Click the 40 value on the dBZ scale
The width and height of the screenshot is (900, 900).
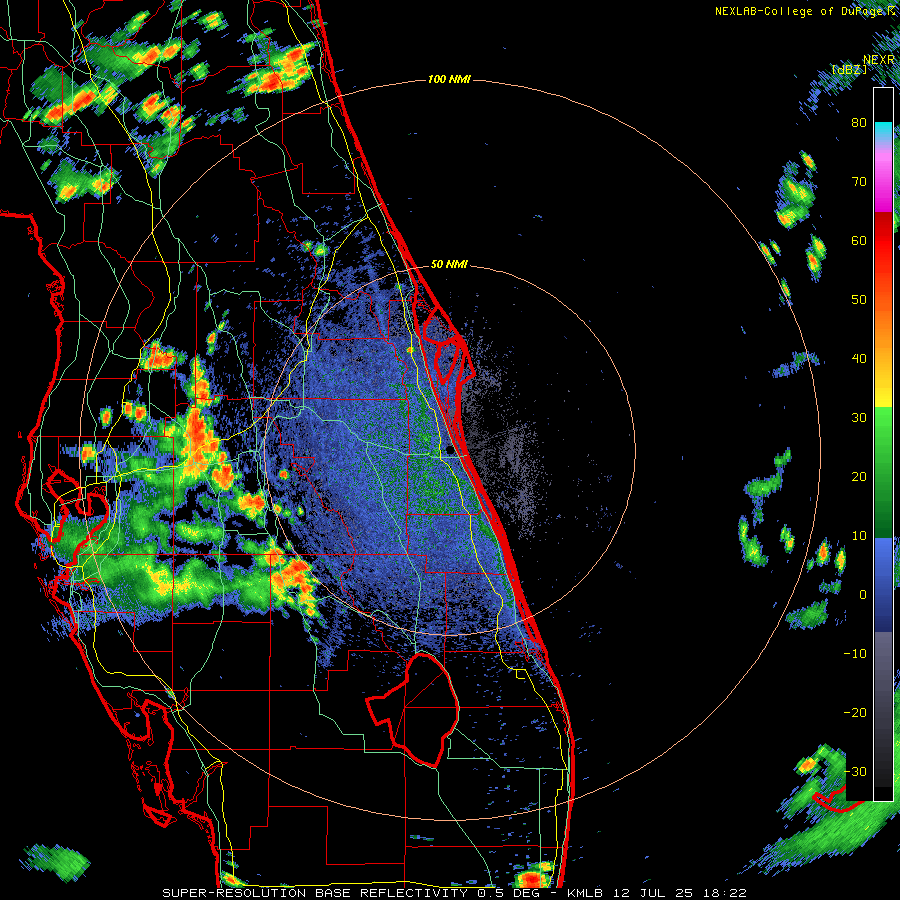(859, 359)
